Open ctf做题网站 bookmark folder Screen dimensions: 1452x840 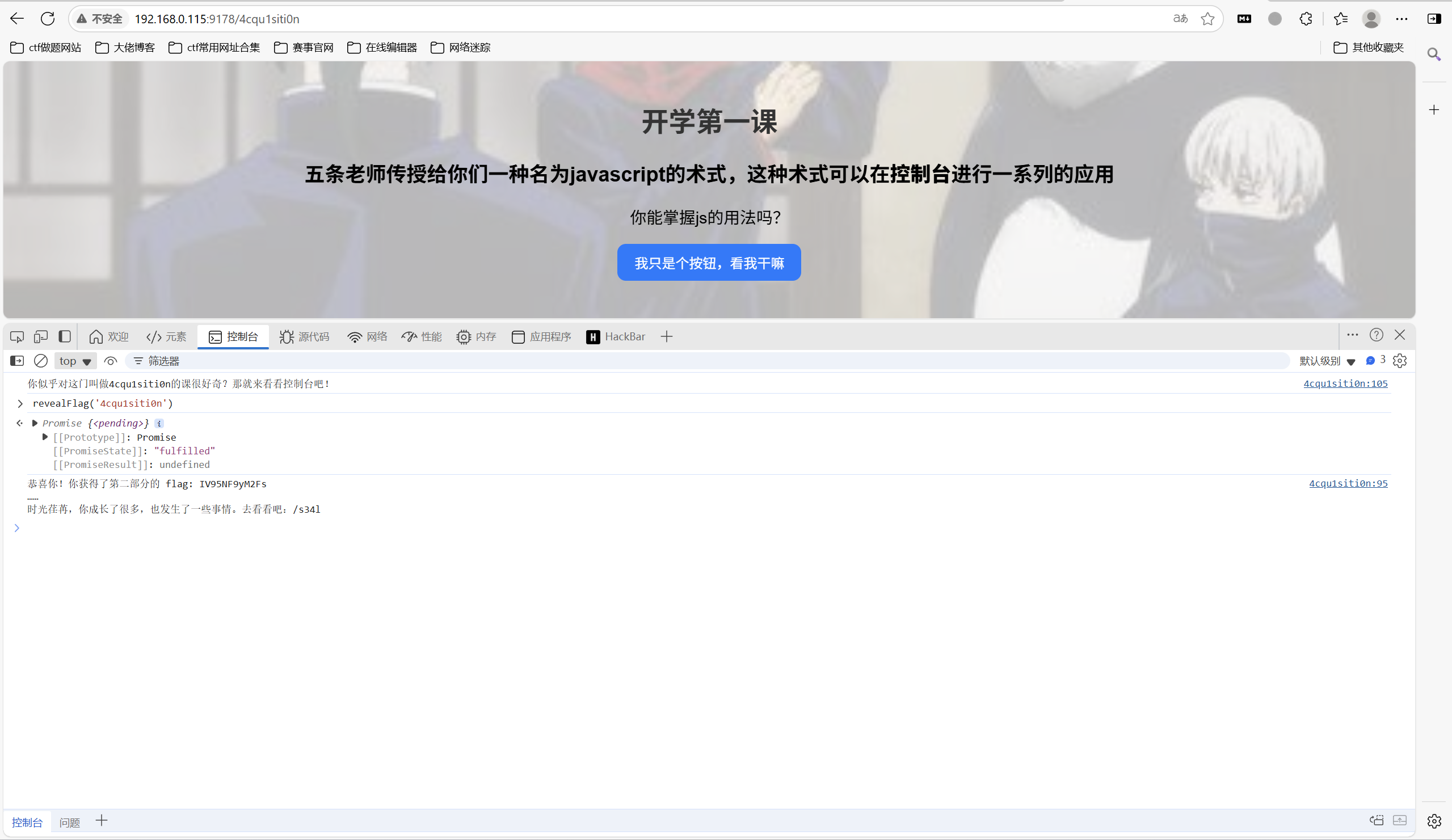(45, 48)
